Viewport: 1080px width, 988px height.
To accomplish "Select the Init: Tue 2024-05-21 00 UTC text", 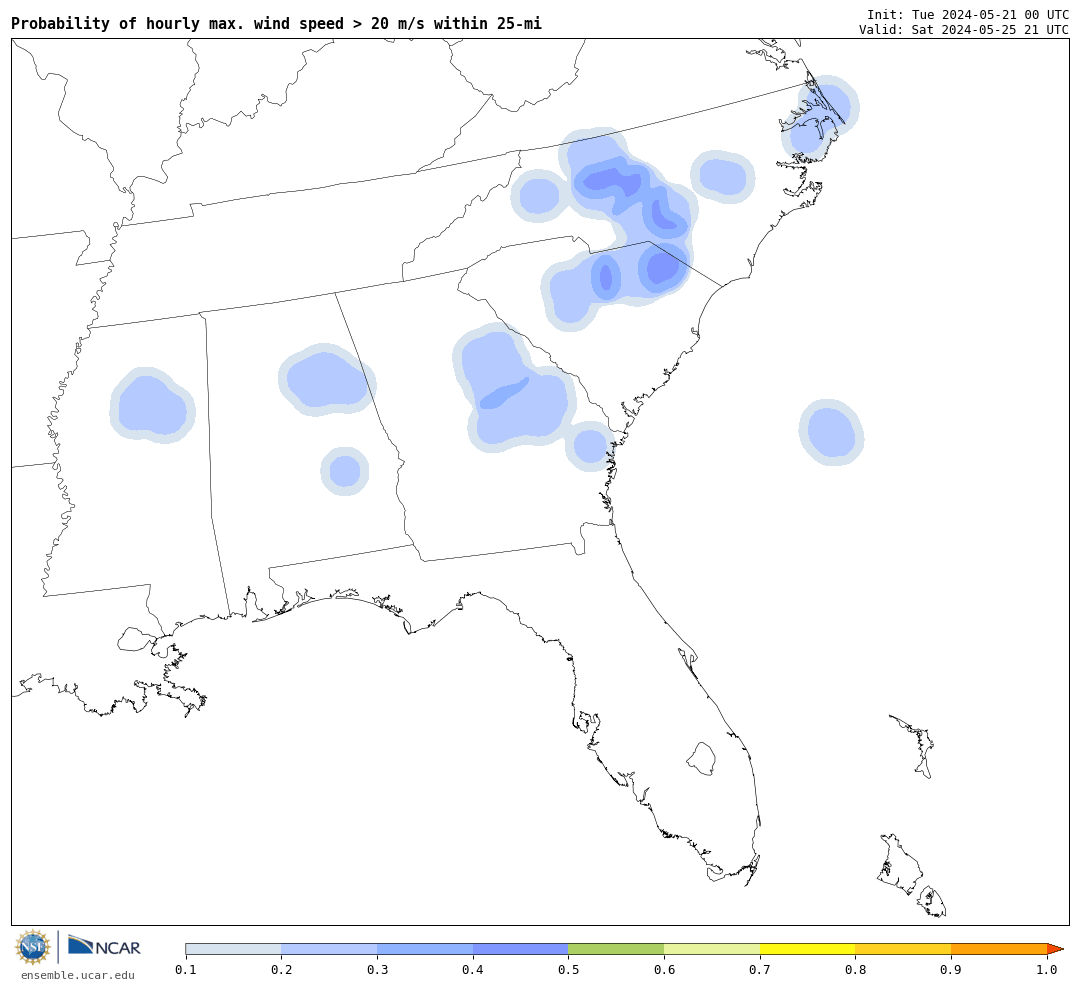I will pyautogui.click(x=968, y=14).
